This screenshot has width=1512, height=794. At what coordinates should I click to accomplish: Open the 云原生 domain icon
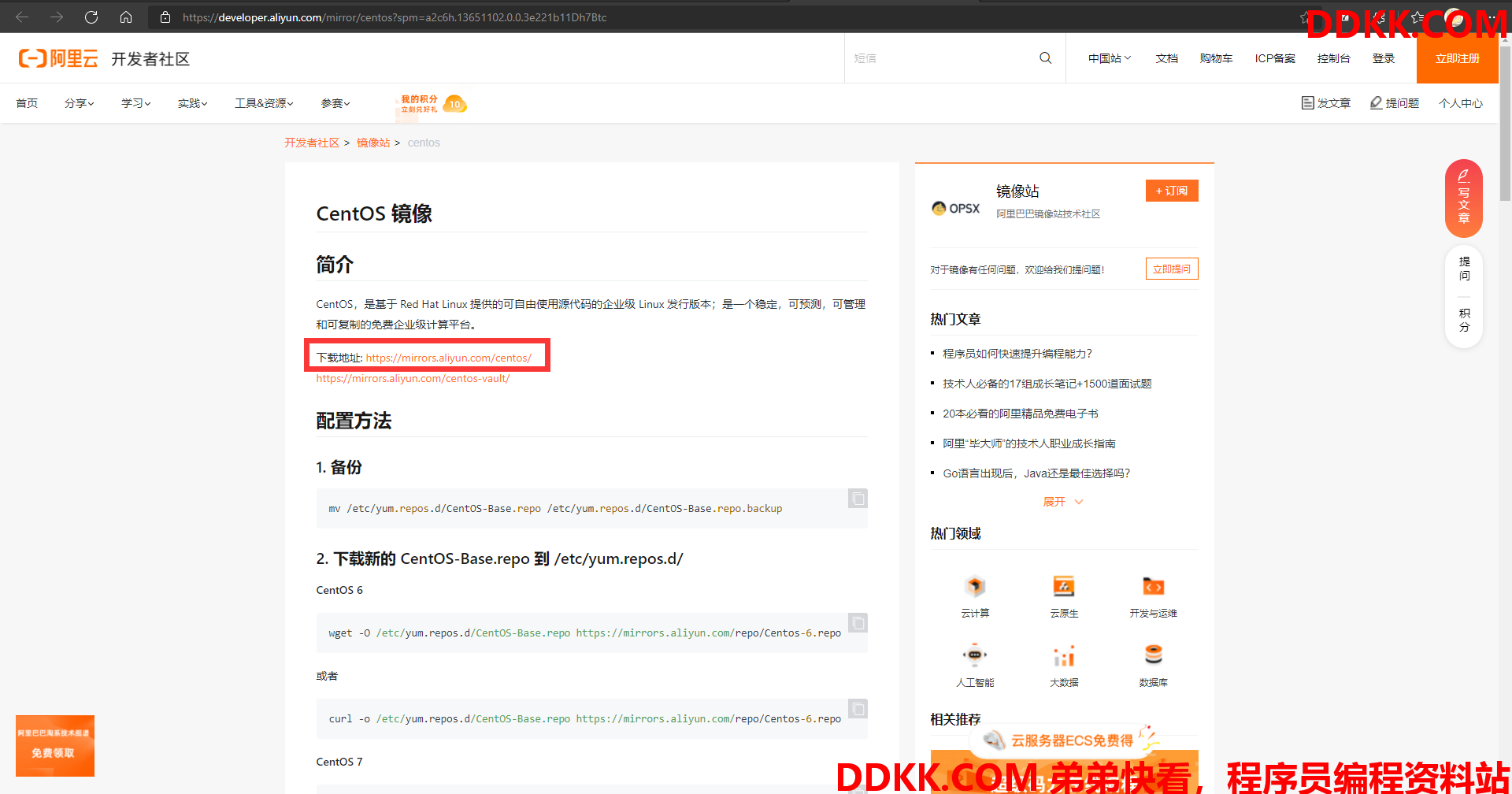1064,587
